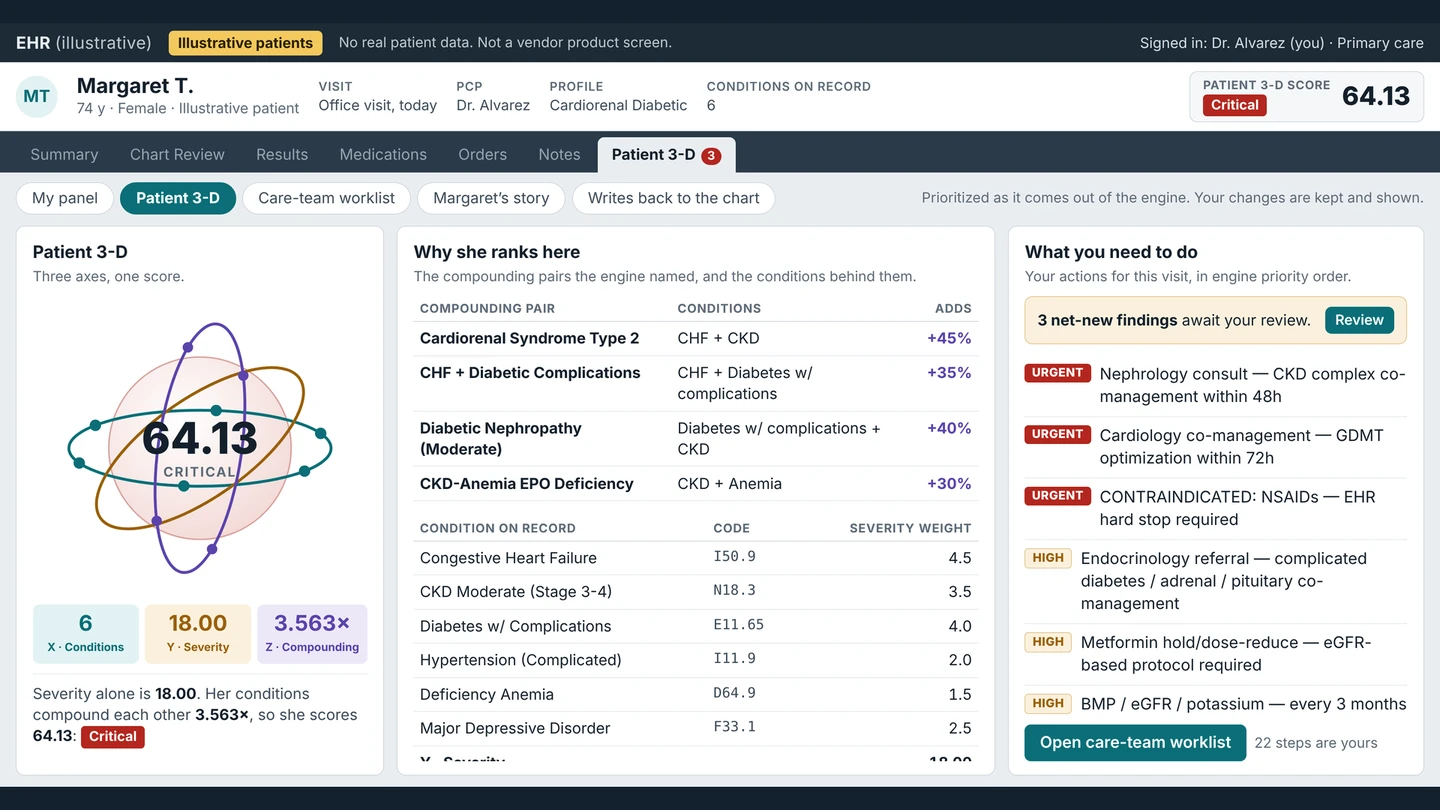Select the Cardiorenal Syndrome Type 2 row
1440x810 pixels.
[696, 338]
